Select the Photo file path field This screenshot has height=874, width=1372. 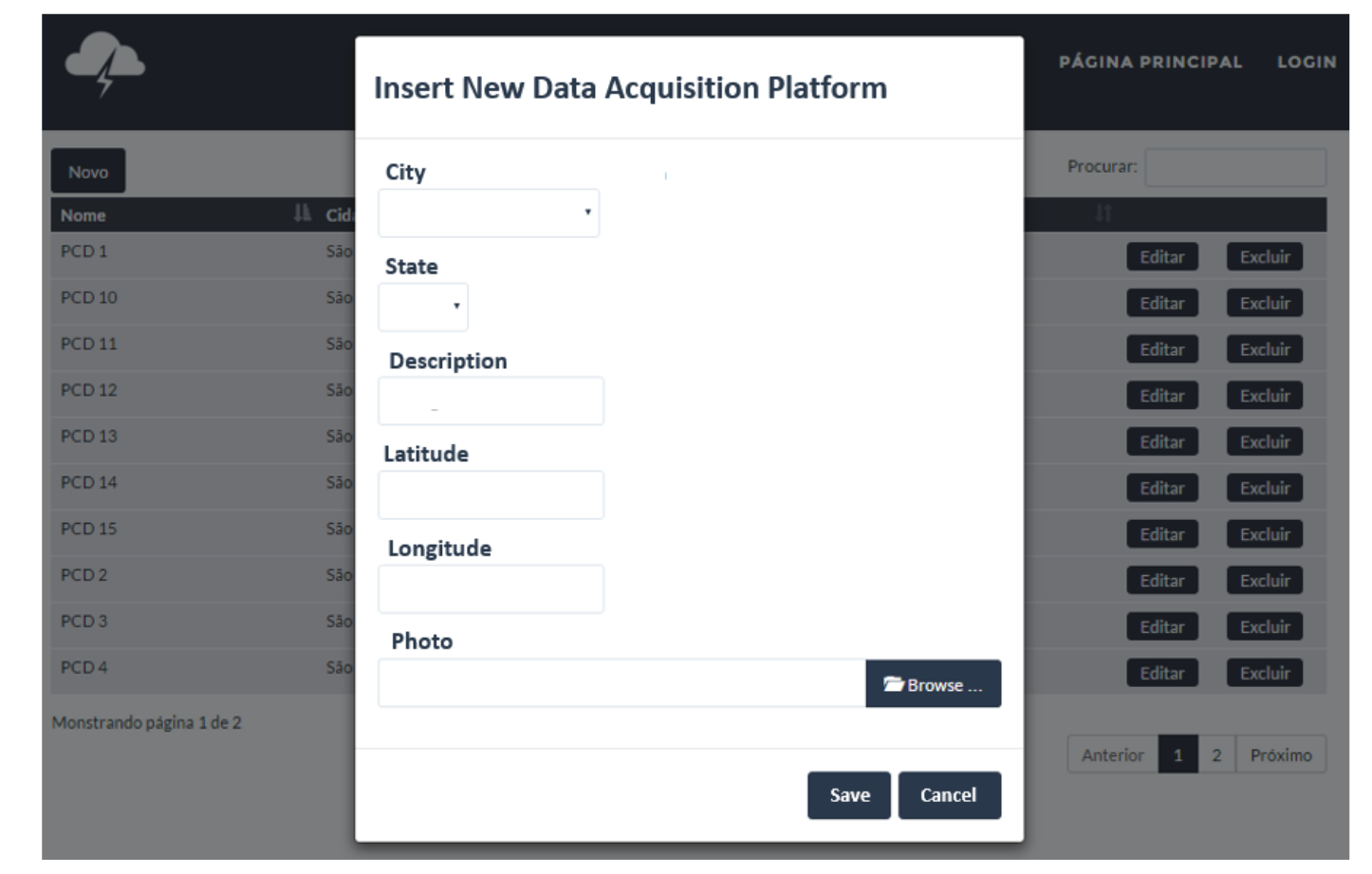pos(621,683)
